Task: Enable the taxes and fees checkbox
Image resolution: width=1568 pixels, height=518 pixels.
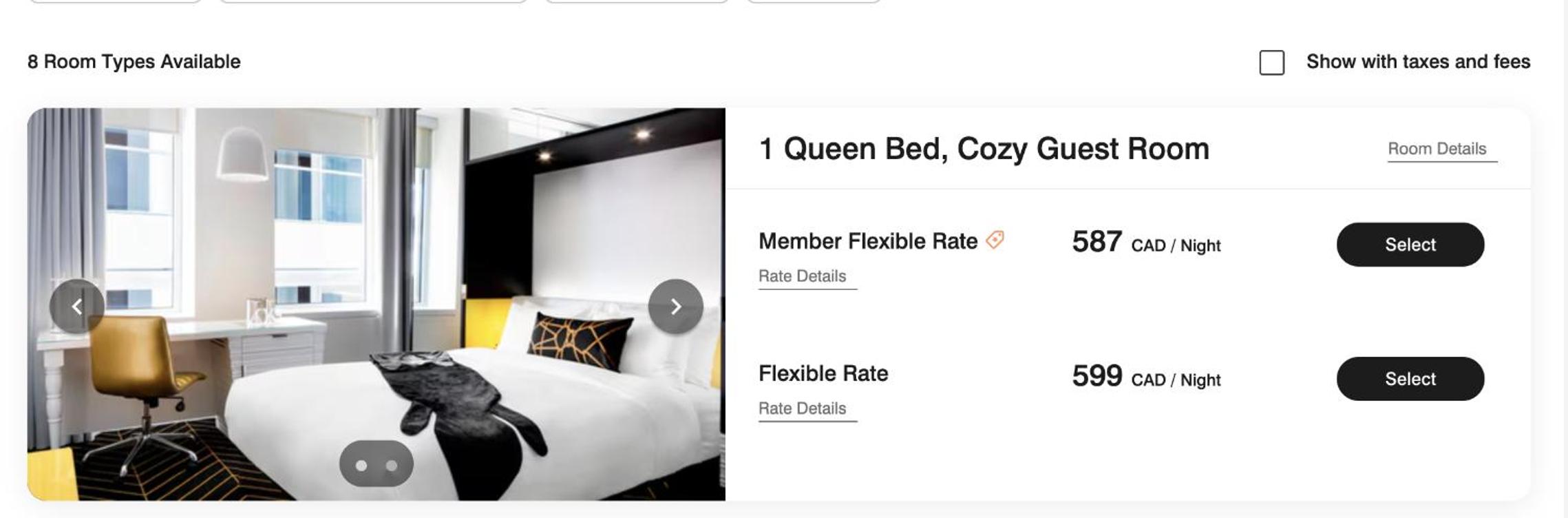Action: [1271, 63]
